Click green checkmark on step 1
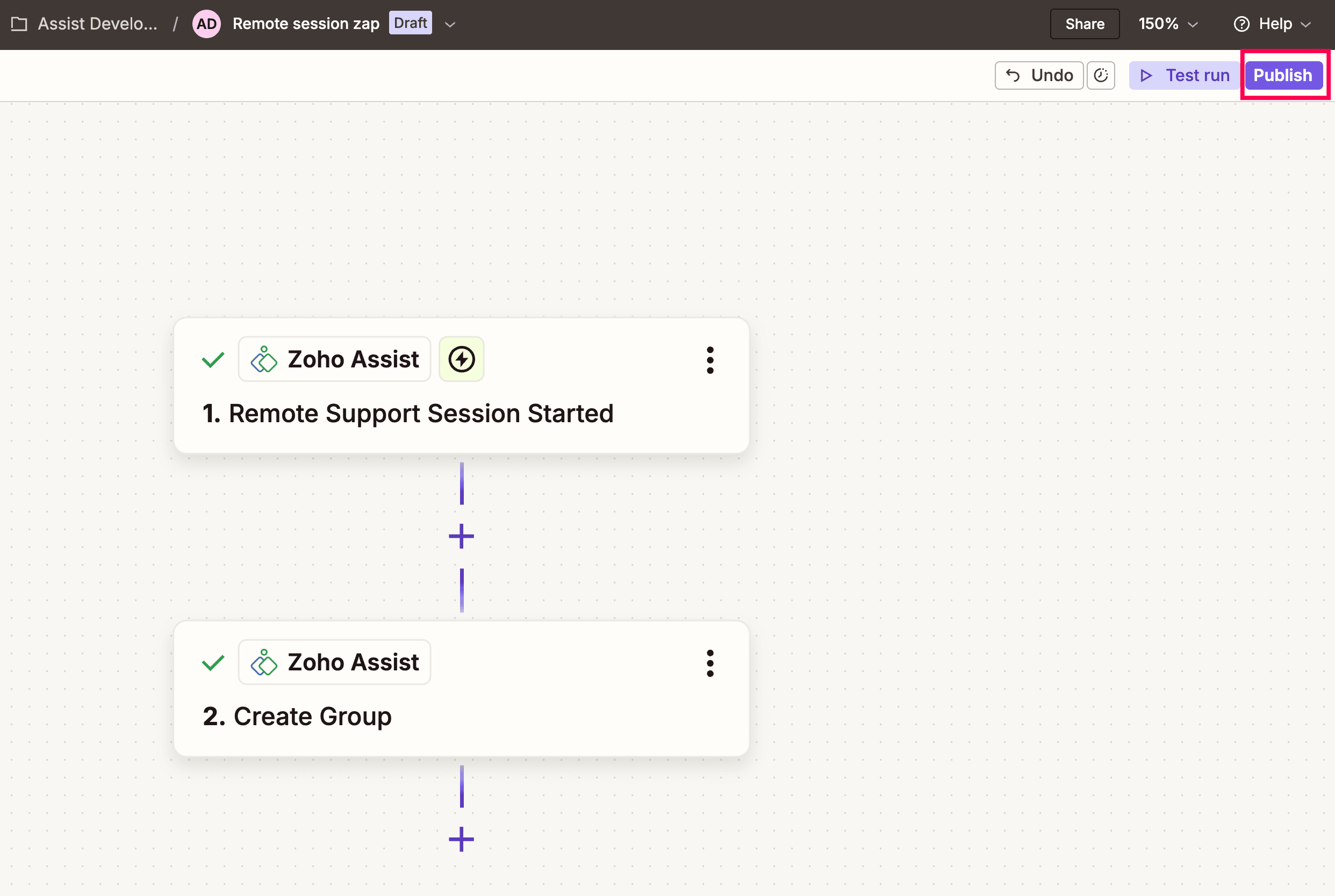Viewport: 1335px width, 896px height. coord(213,360)
